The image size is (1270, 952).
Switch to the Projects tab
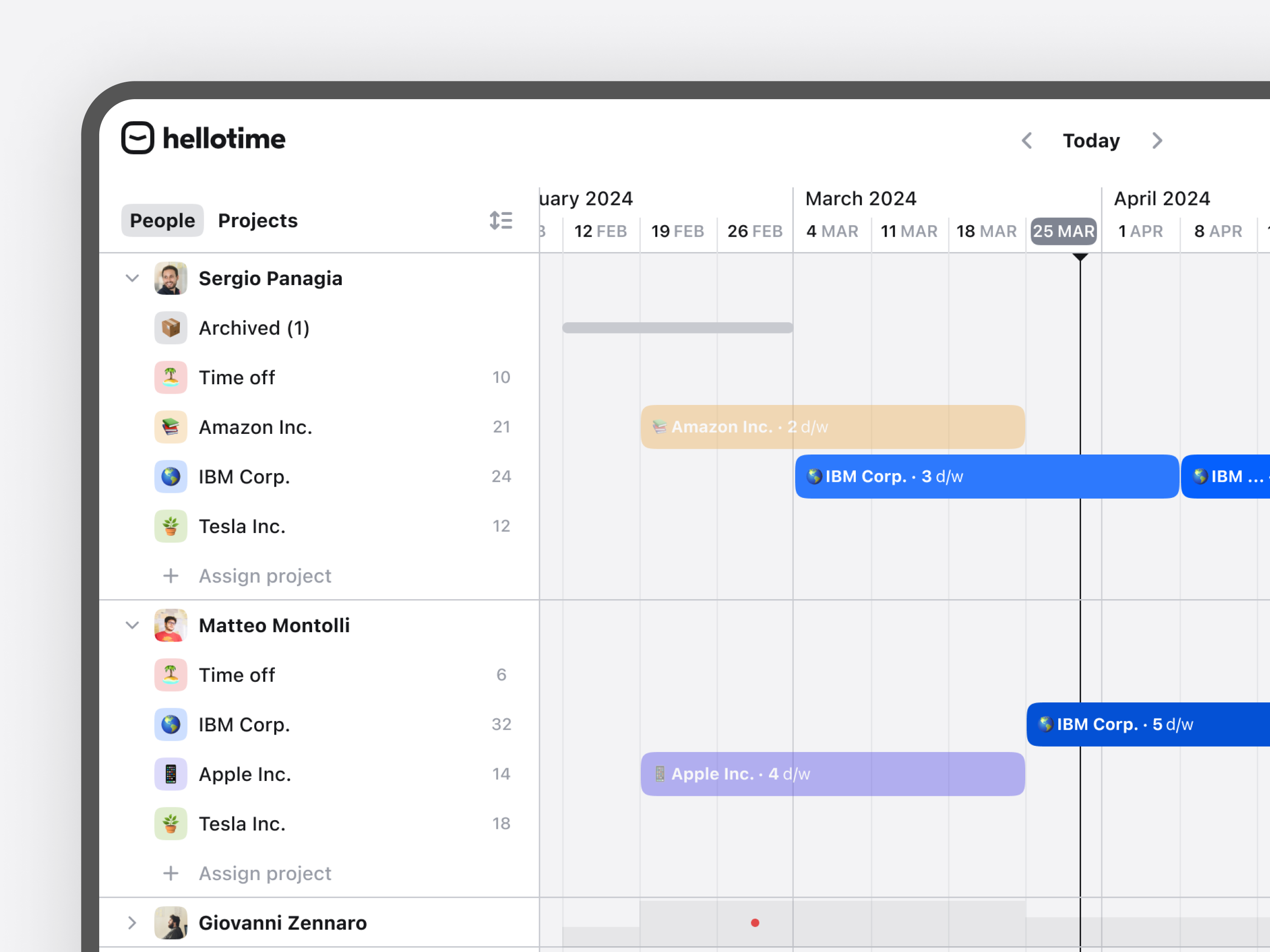(x=257, y=220)
